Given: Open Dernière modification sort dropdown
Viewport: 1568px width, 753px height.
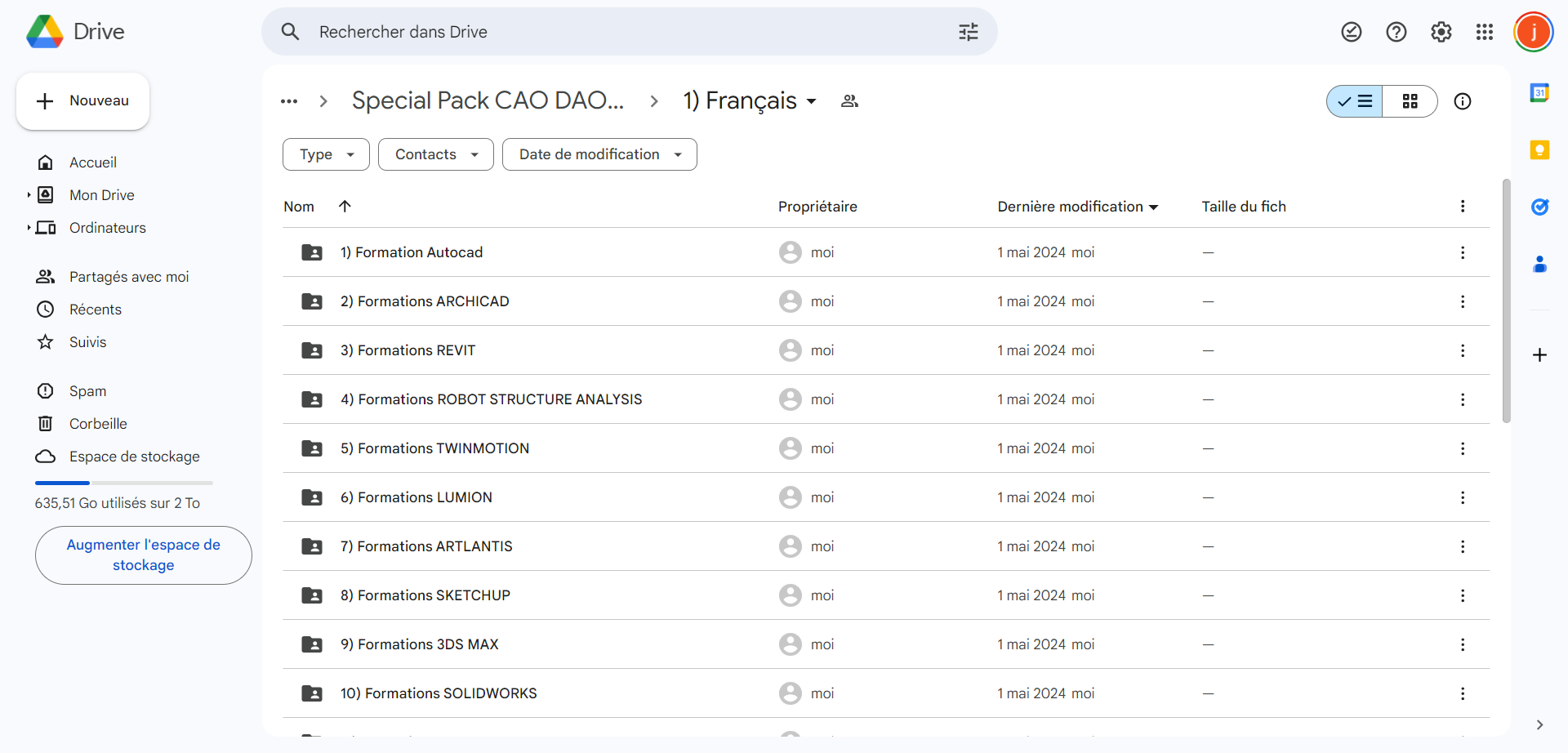Looking at the screenshot, I should click(x=1078, y=207).
